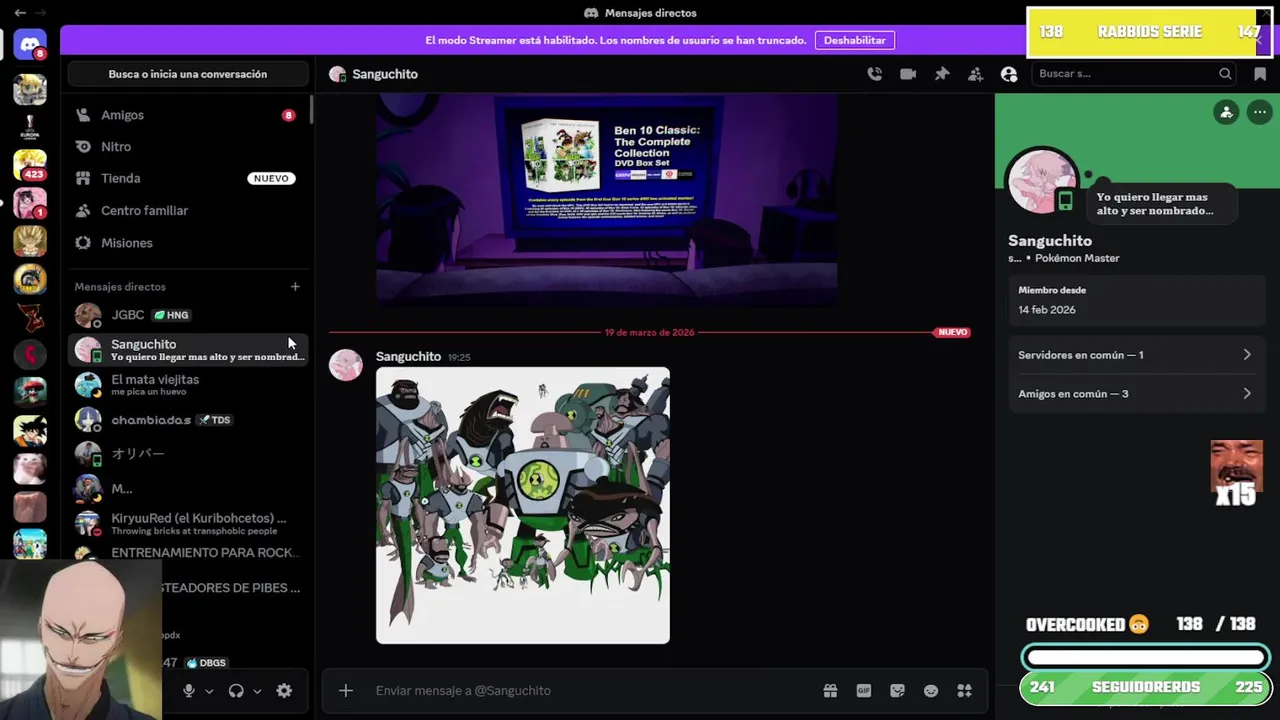Expand Servidores en común list
1280x720 pixels.
(1135, 355)
